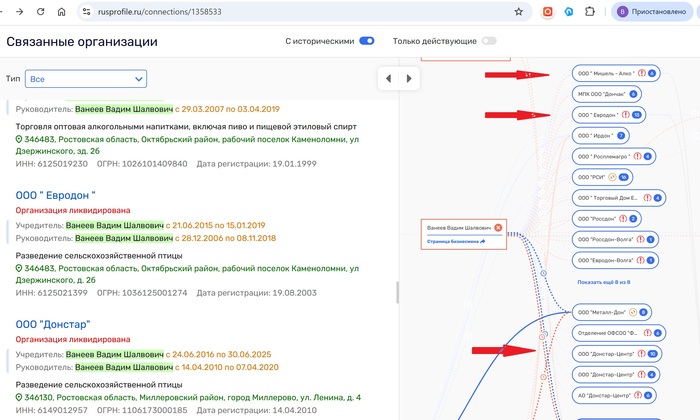The height and width of the screenshot is (420, 700).
Task: Select the ООО "Евродон-Волга" node
Action: point(615,260)
